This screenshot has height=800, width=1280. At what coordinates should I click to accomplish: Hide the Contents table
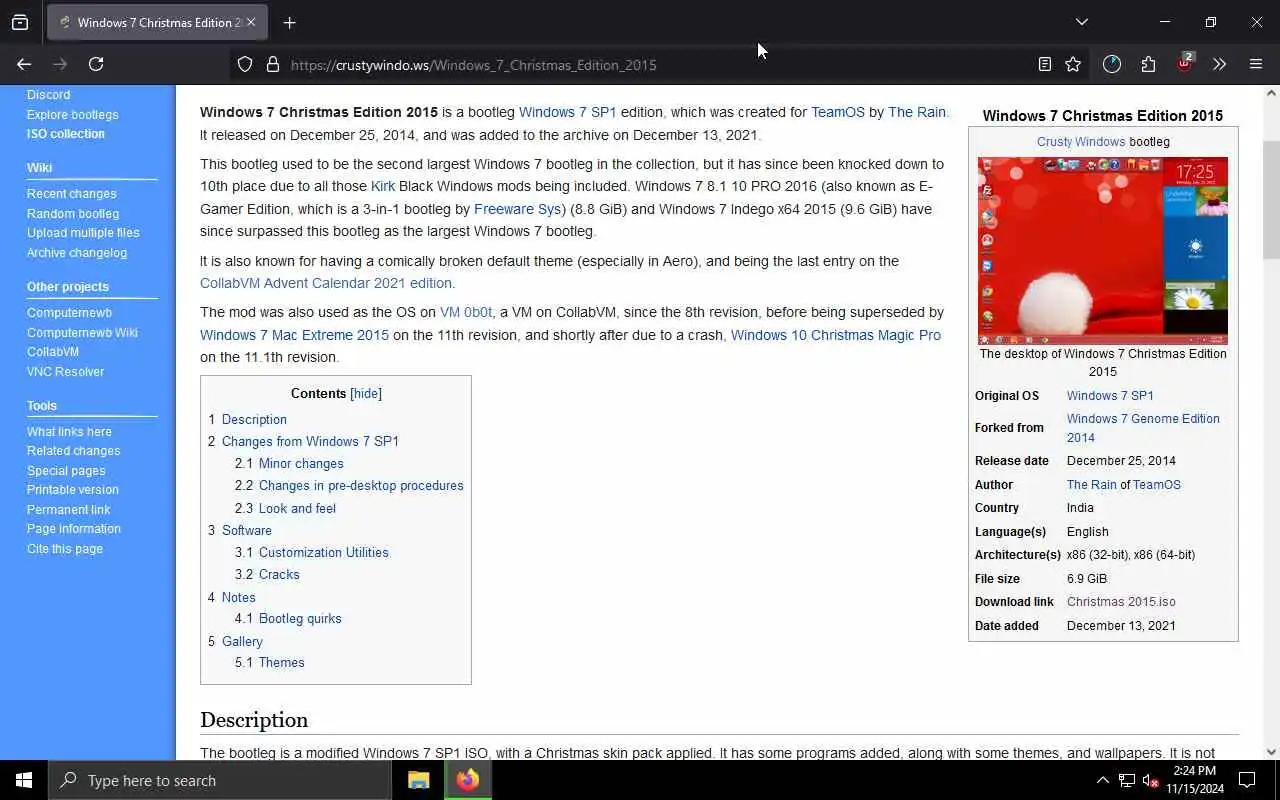(366, 394)
